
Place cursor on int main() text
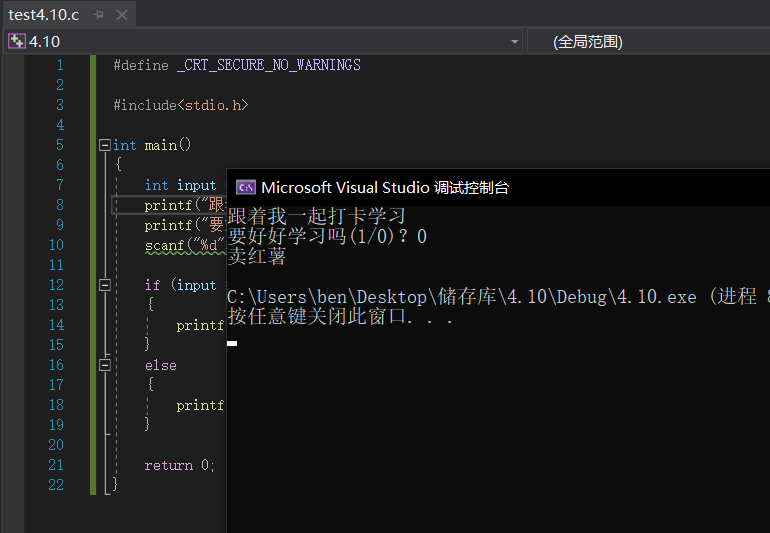pyautogui.click(x=152, y=145)
